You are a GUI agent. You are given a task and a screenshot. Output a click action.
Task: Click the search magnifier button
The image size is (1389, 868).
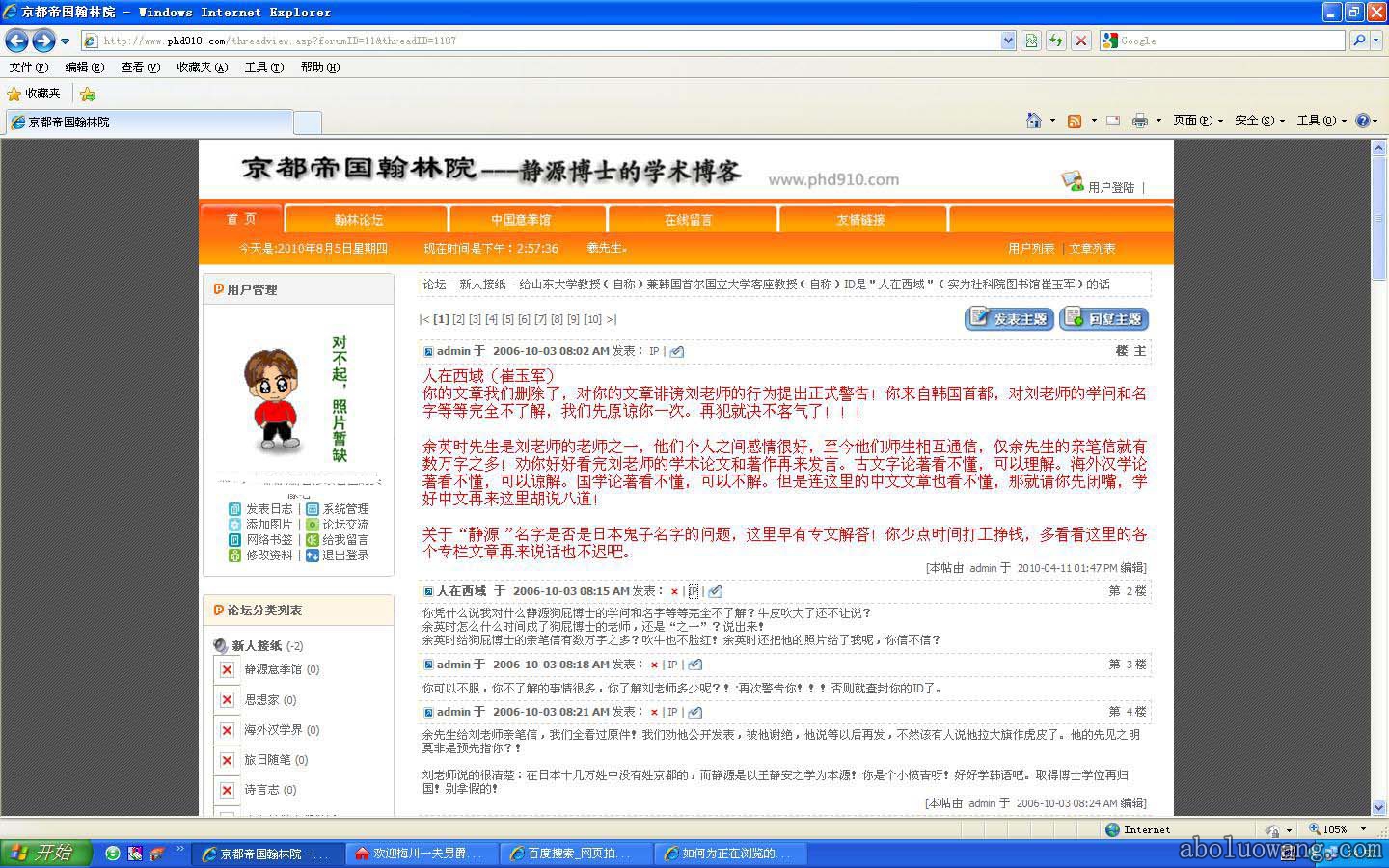click(x=1359, y=41)
